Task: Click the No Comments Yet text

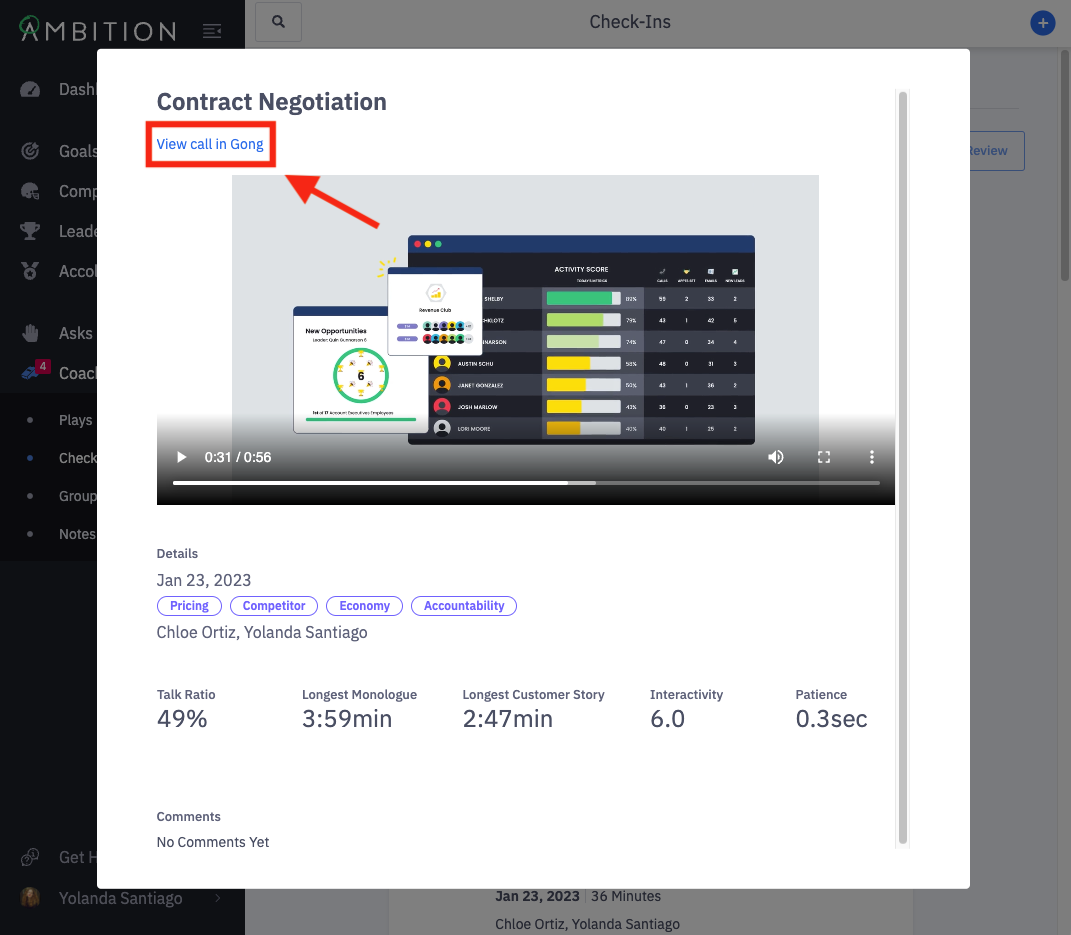Action: pyautogui.click(x=212, y=842)
